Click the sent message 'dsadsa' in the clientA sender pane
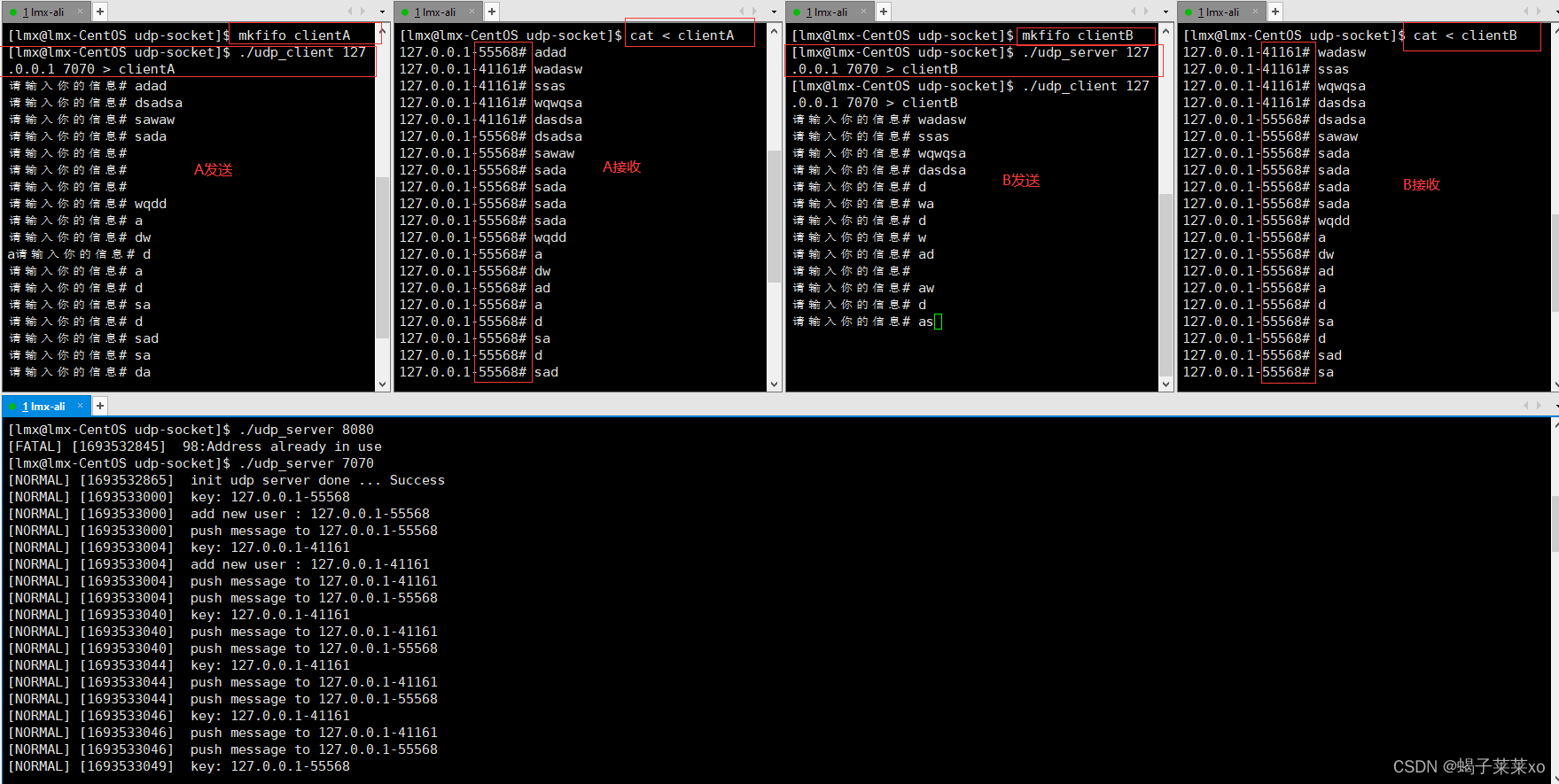Image resolution: width=1559 pixels, height=784 pixels. pyautogui.click(x=159, y=103)
